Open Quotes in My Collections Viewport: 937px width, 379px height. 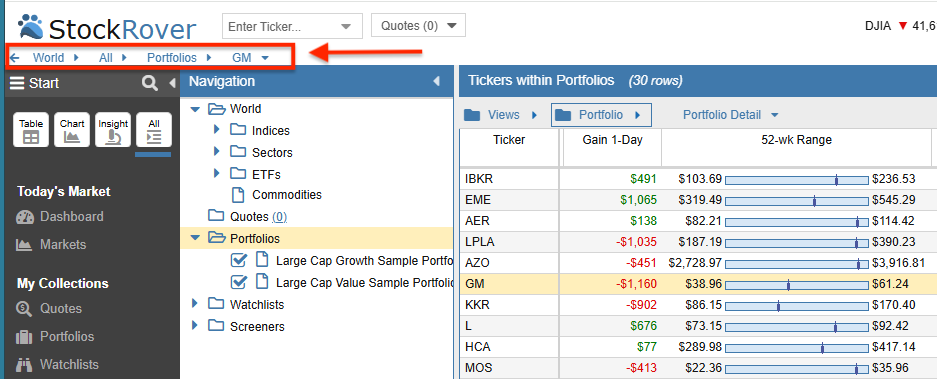click(50, 308)
